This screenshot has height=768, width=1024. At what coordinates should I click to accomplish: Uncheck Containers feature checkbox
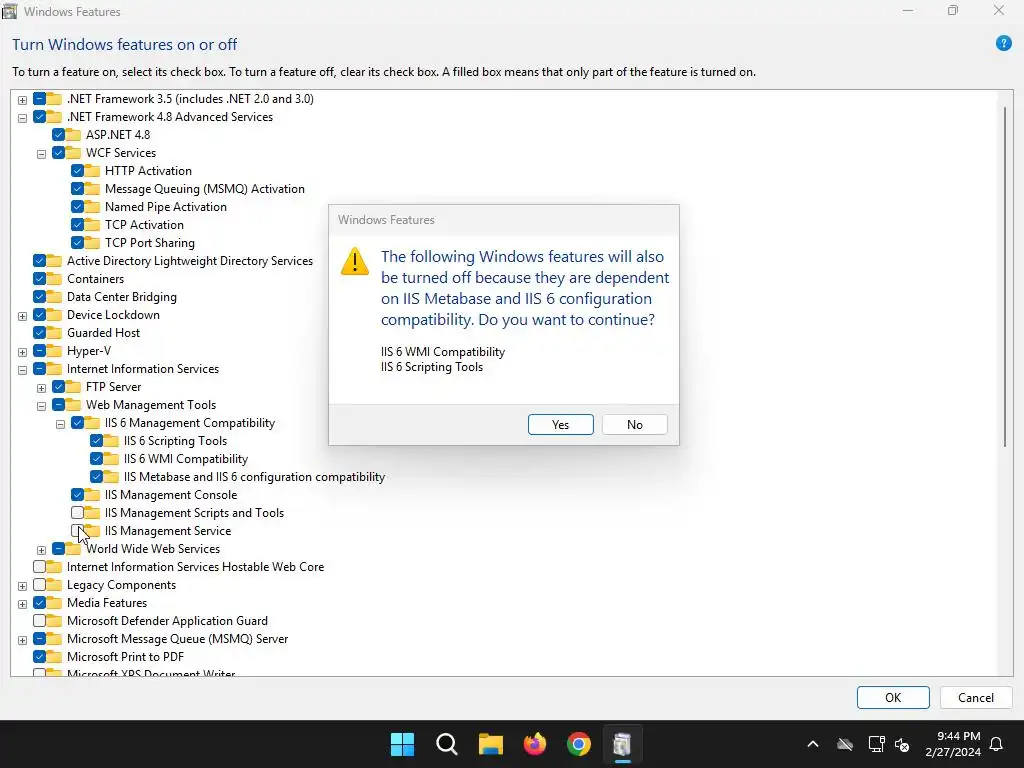click(x=39, y=279)
